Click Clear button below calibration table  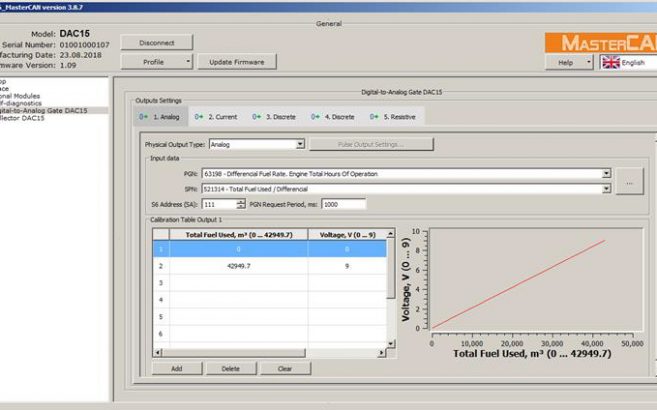pyautogui.click(x=285, y=369)
